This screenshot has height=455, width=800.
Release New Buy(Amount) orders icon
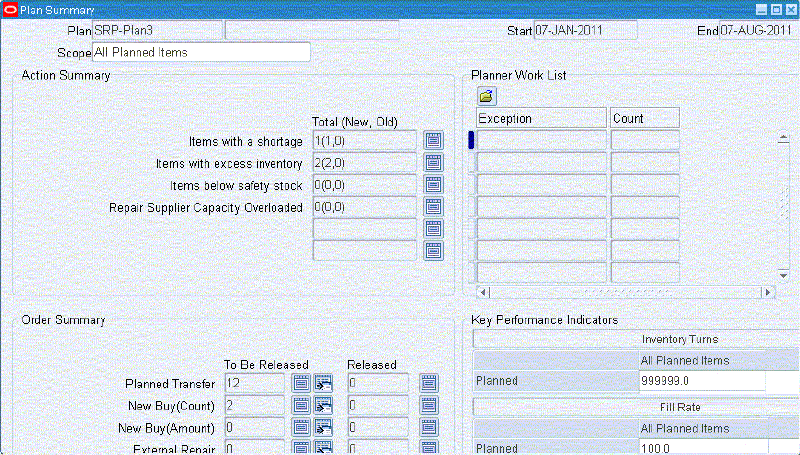click(323, 427)
